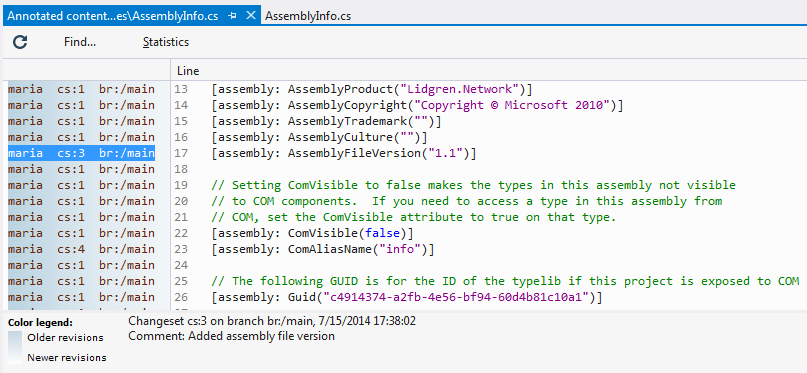Viewport: 807px width, 373px height.
Task: Click the AssemblyCopyright code line 14
Action: click(x=417, y=105)
